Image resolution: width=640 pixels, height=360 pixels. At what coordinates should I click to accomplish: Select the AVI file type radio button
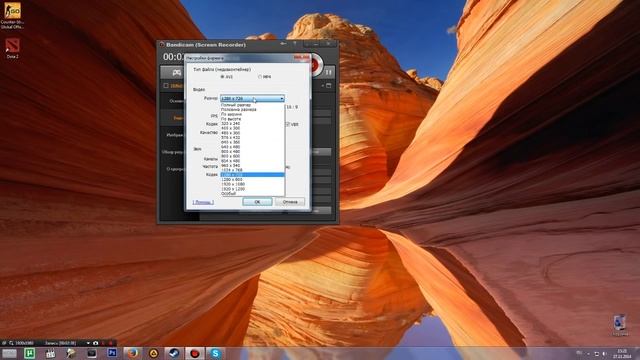click(222, 77)
